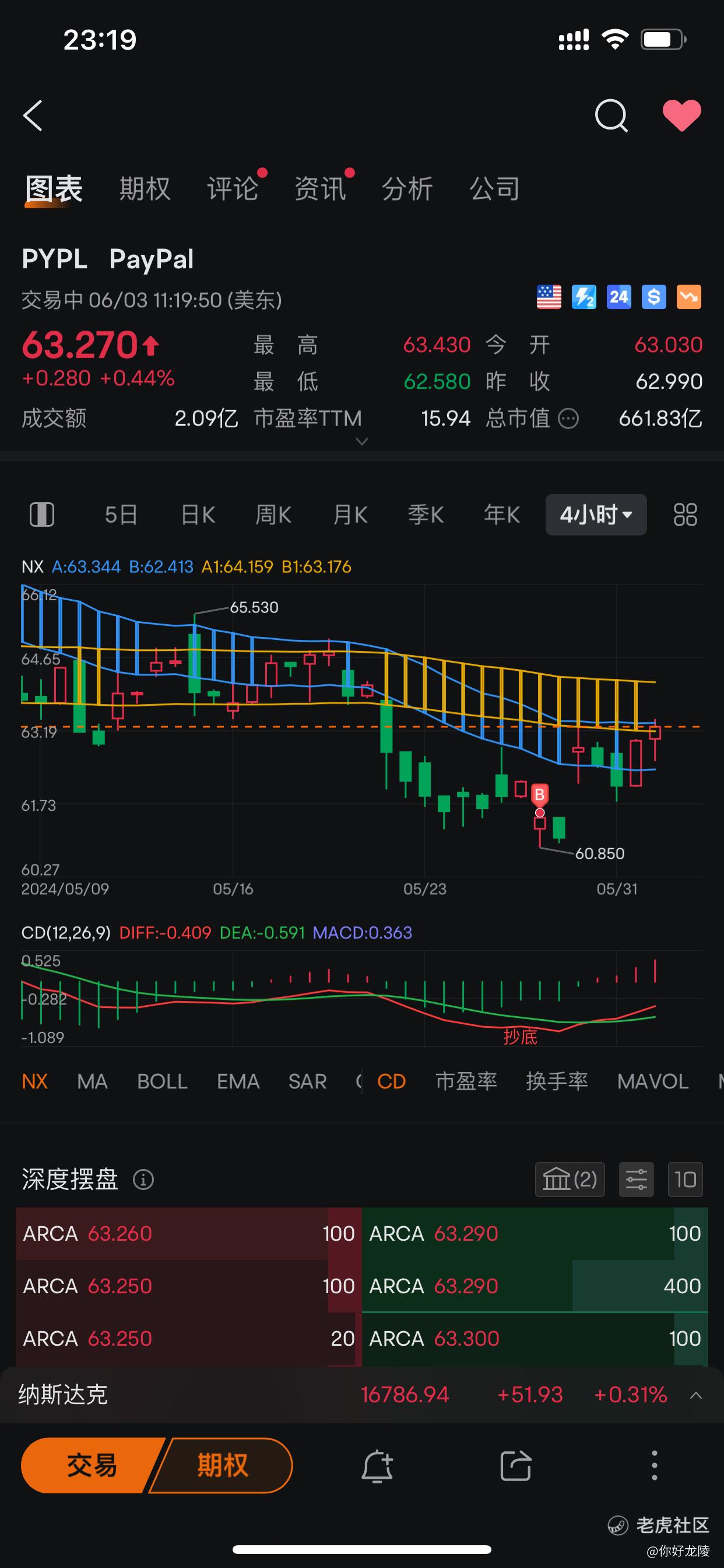
Task: Open depth book sliders settings icon
Action: (x=637, y=1179)
